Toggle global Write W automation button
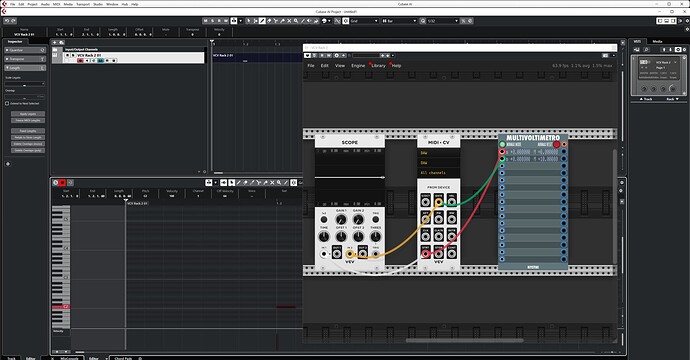Image resolution: width=690 pixels, height=360 pixels. coord(225,21)
